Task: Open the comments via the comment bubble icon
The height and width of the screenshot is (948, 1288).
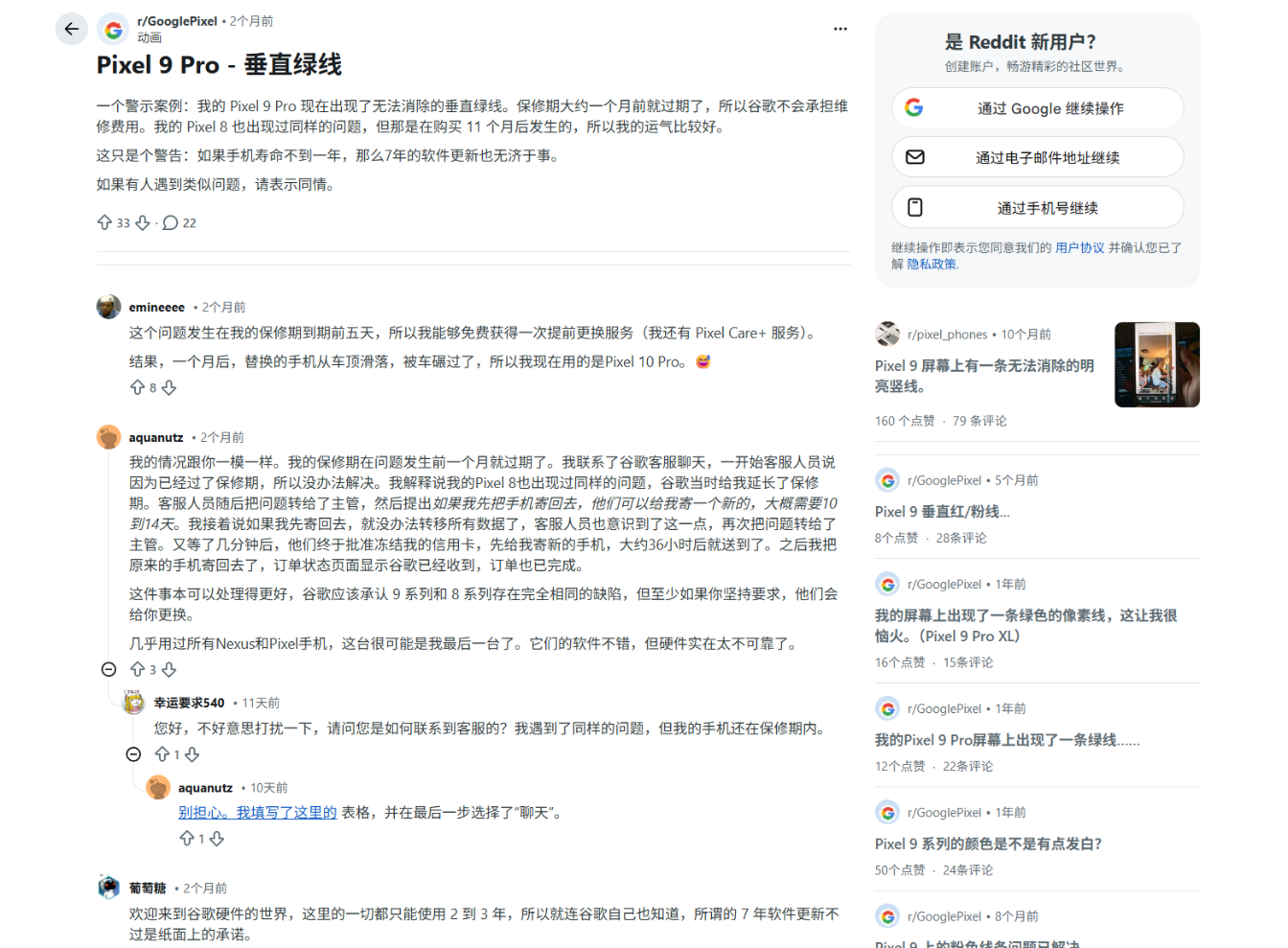Action: (x=170, y=222)
